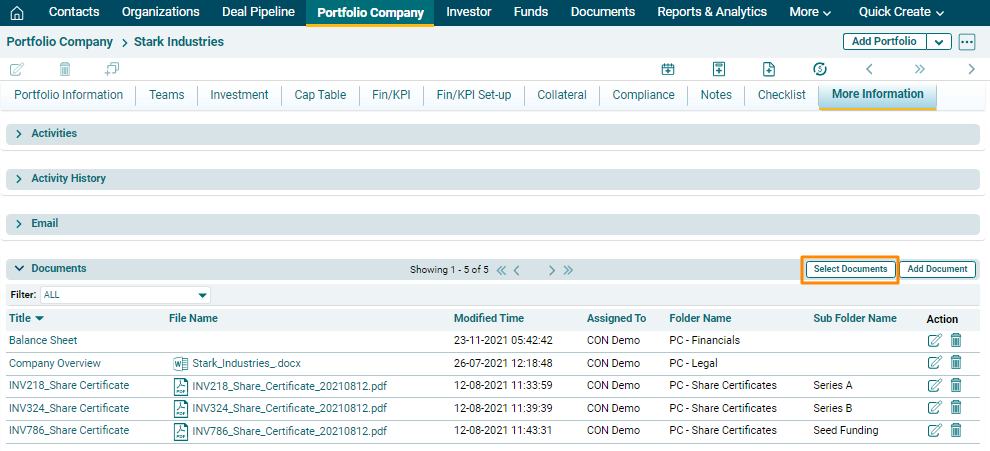Click the next record arrow in the top toolbar
The image size is (990, 451).
pyautogui.click(x=971, y=69)
